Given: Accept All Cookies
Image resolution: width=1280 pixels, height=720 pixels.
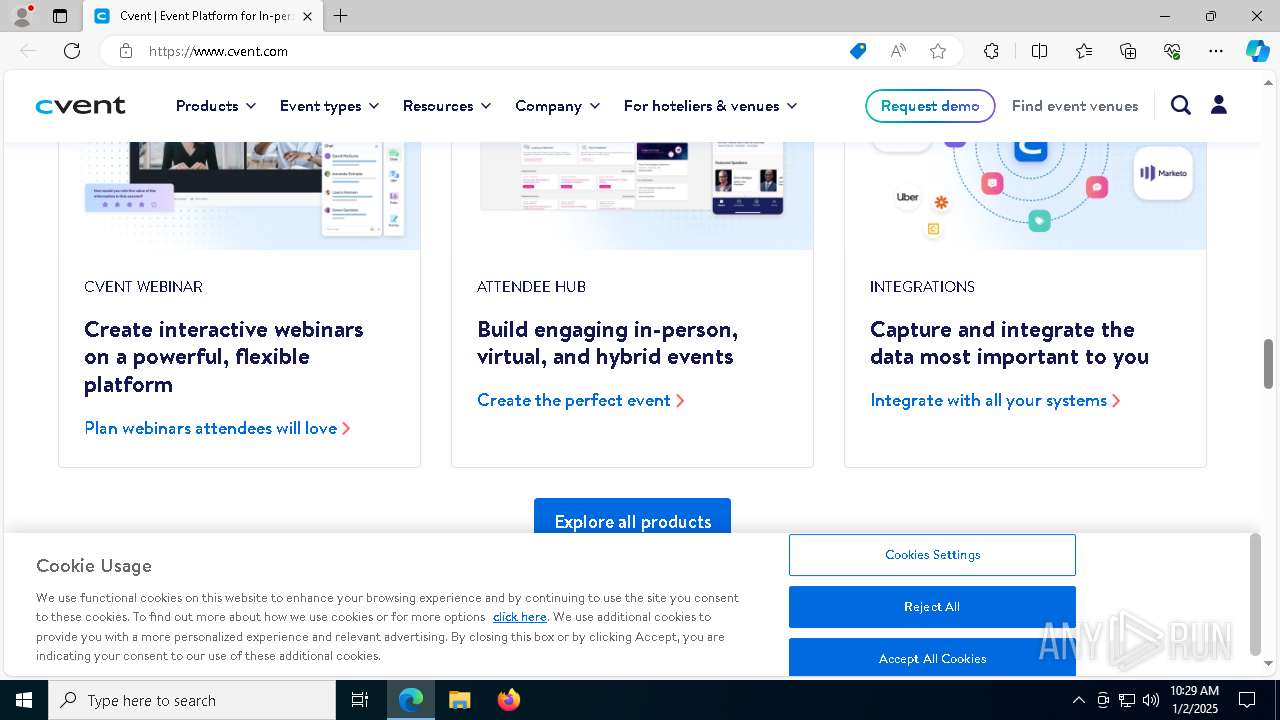Looking at the screenshot, I should [x=932, y=657].
